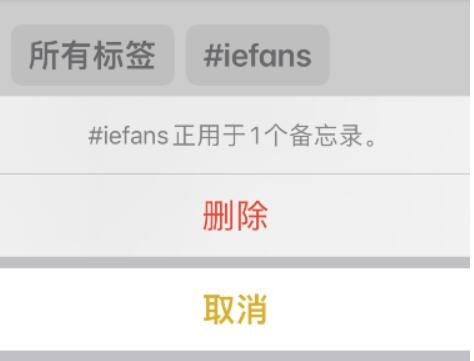This screenshot has height=361, width=474.
Task: Click '#iefans' word in the sheet message
Action: (x=128, y=136)
